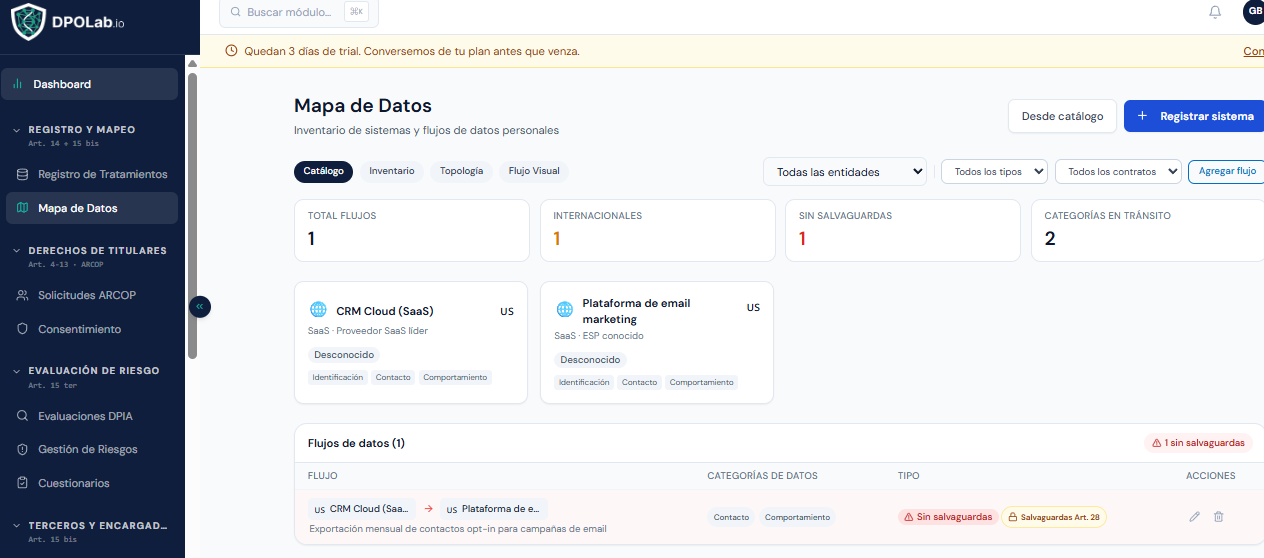
Task: Go to Dashboard in sidebar
Action: point(89,84)
